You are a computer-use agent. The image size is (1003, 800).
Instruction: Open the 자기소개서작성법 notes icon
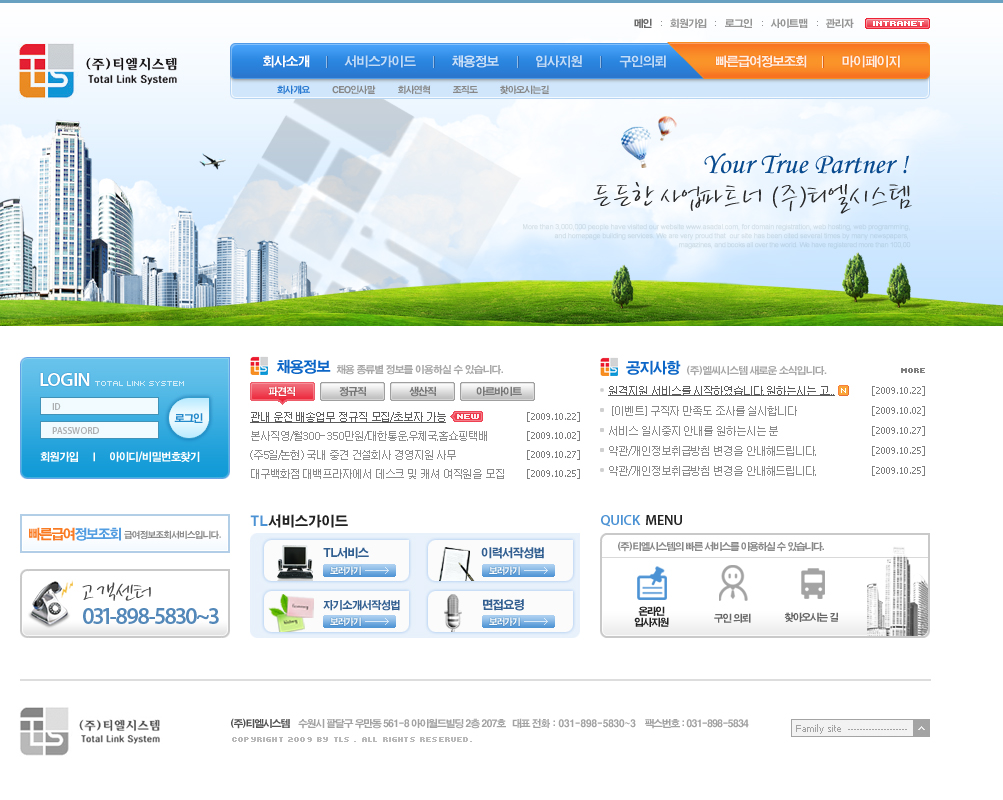292,612
